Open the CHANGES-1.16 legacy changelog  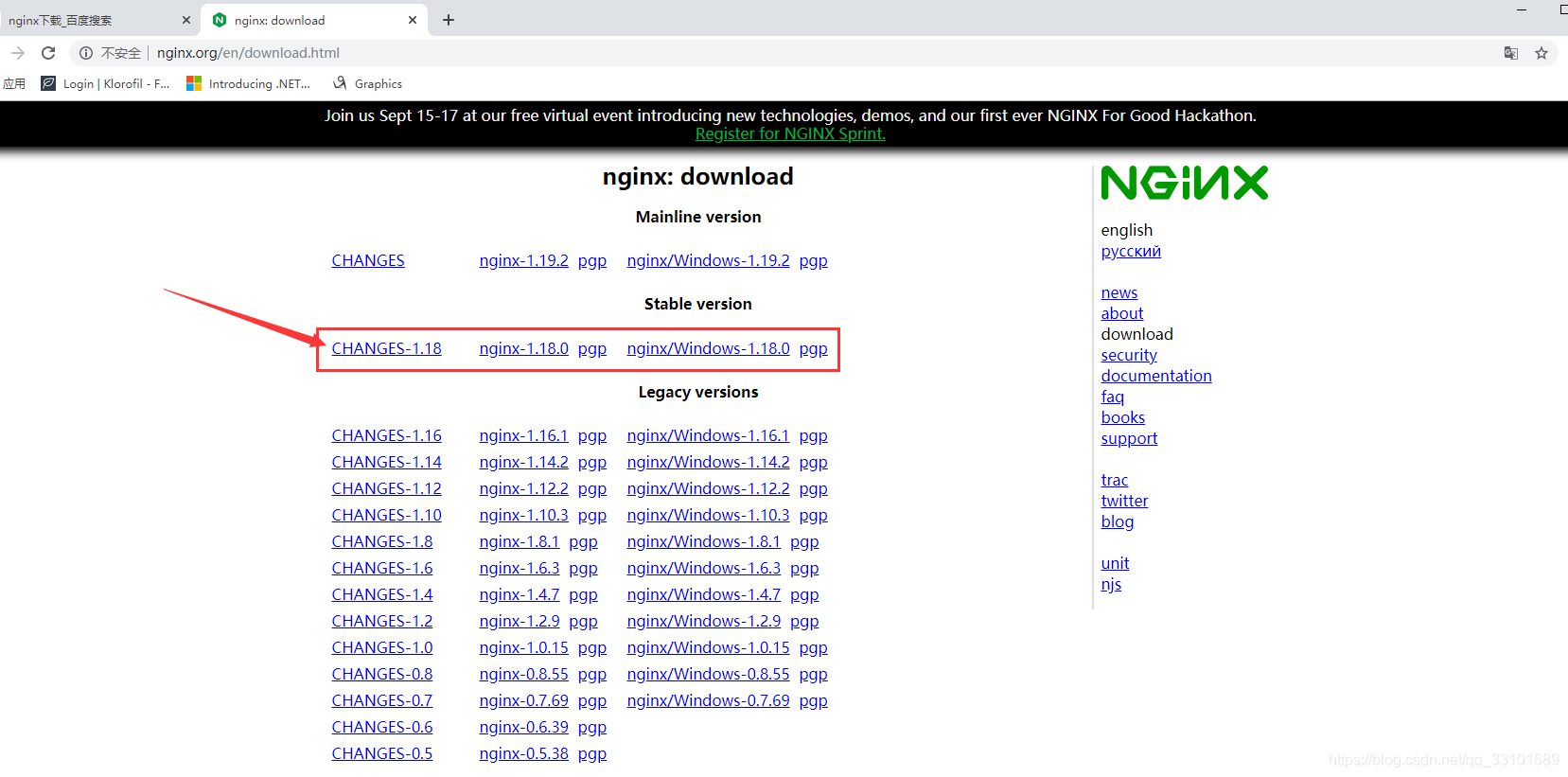tap(387, 435)
